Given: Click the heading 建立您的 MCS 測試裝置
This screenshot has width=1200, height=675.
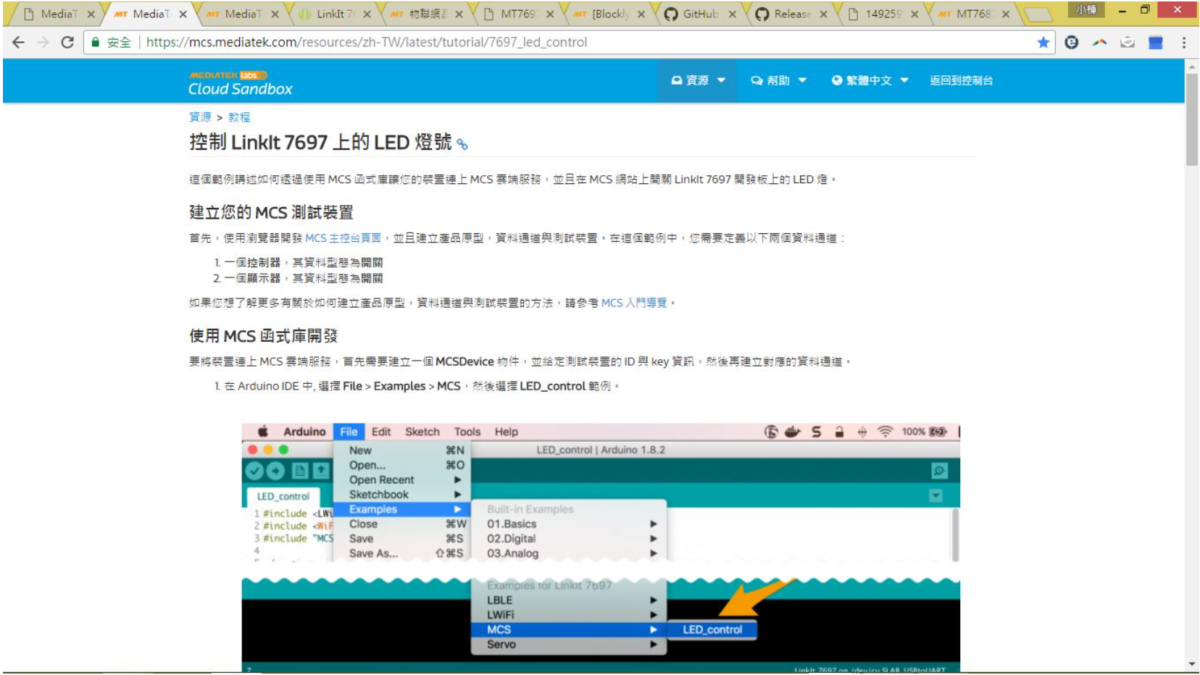Looking at the screenshot, I should coord(271,212).
